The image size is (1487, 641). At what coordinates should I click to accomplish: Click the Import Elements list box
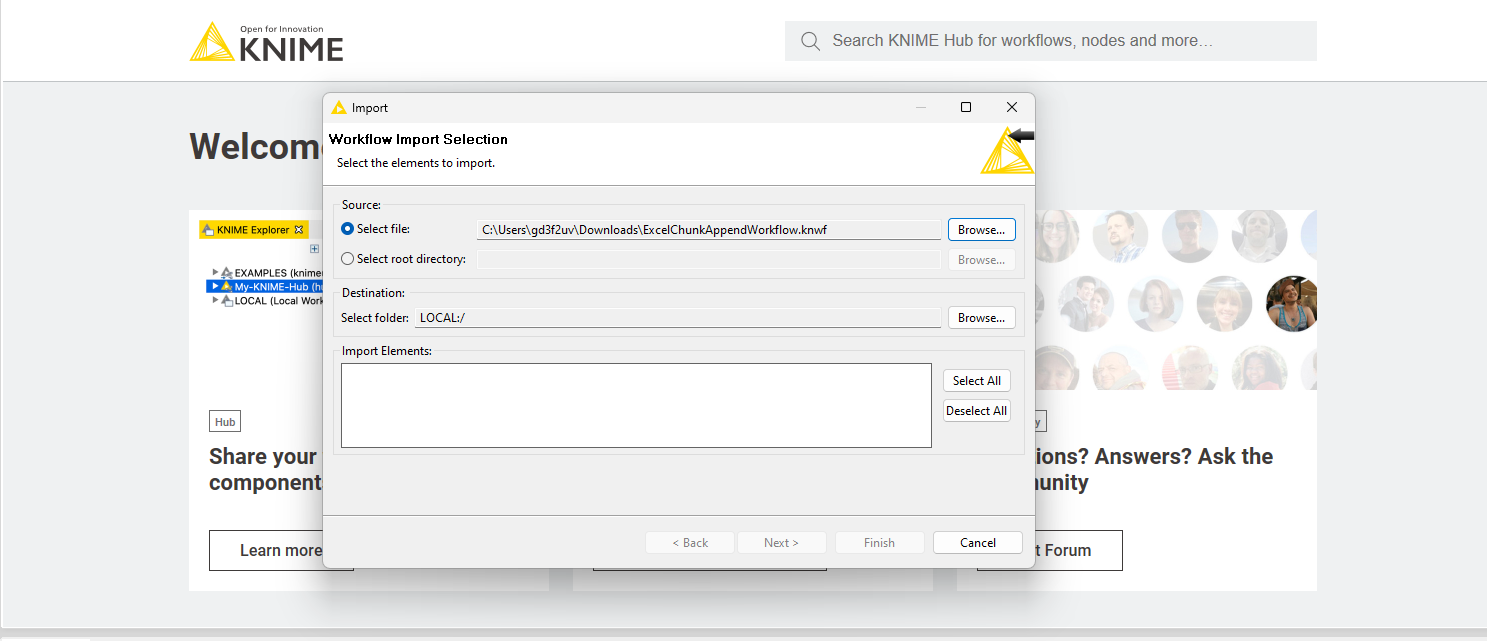click(x=636, y=405)
